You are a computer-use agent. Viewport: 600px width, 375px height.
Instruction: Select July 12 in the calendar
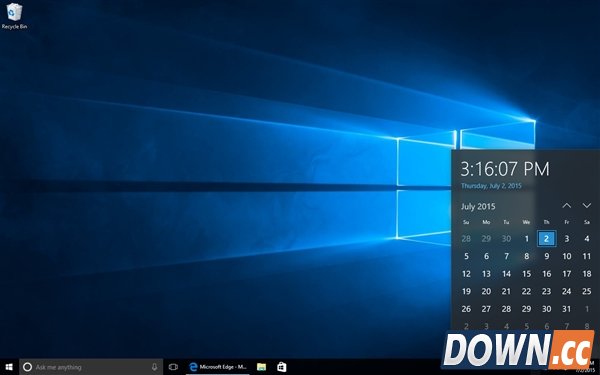click(466, 274)
